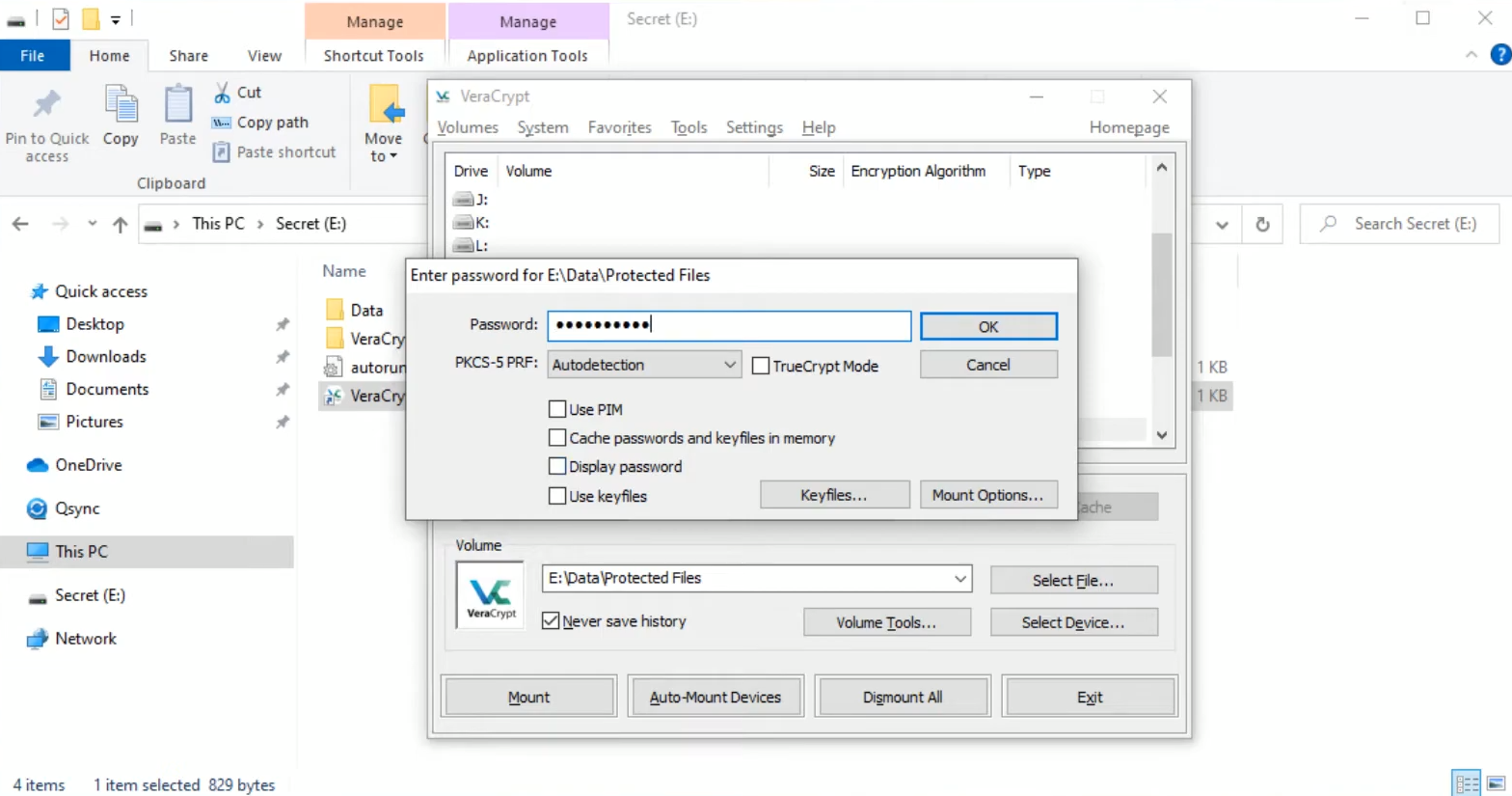Screen dimensions: 1512x796
Task: Select drive J: in VeraCrypt list
Action: tap(470, 200)
